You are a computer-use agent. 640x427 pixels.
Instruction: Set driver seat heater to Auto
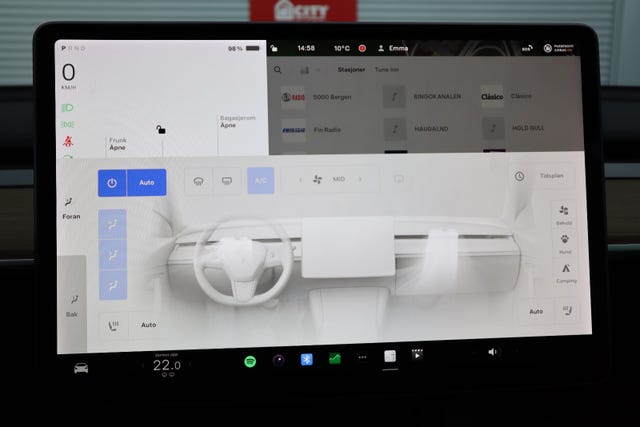point(149,325)
